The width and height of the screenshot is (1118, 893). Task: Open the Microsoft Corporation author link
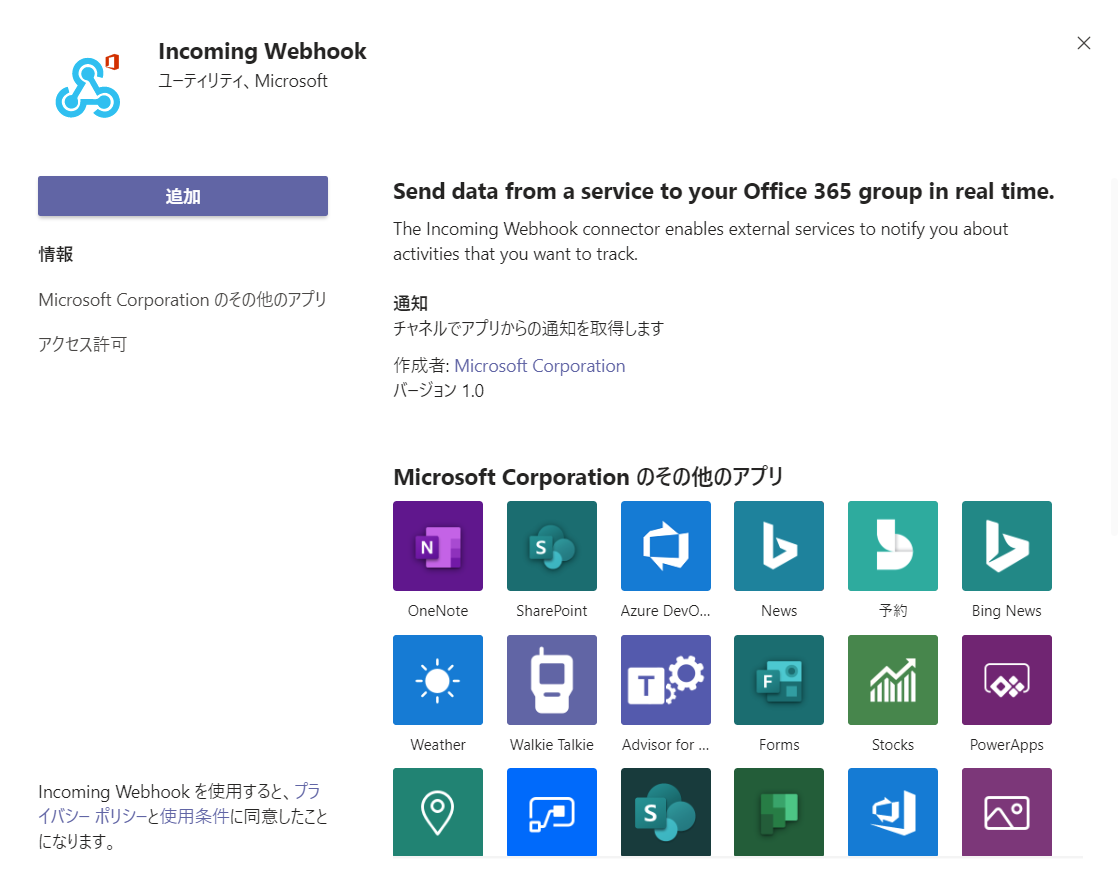540,366
